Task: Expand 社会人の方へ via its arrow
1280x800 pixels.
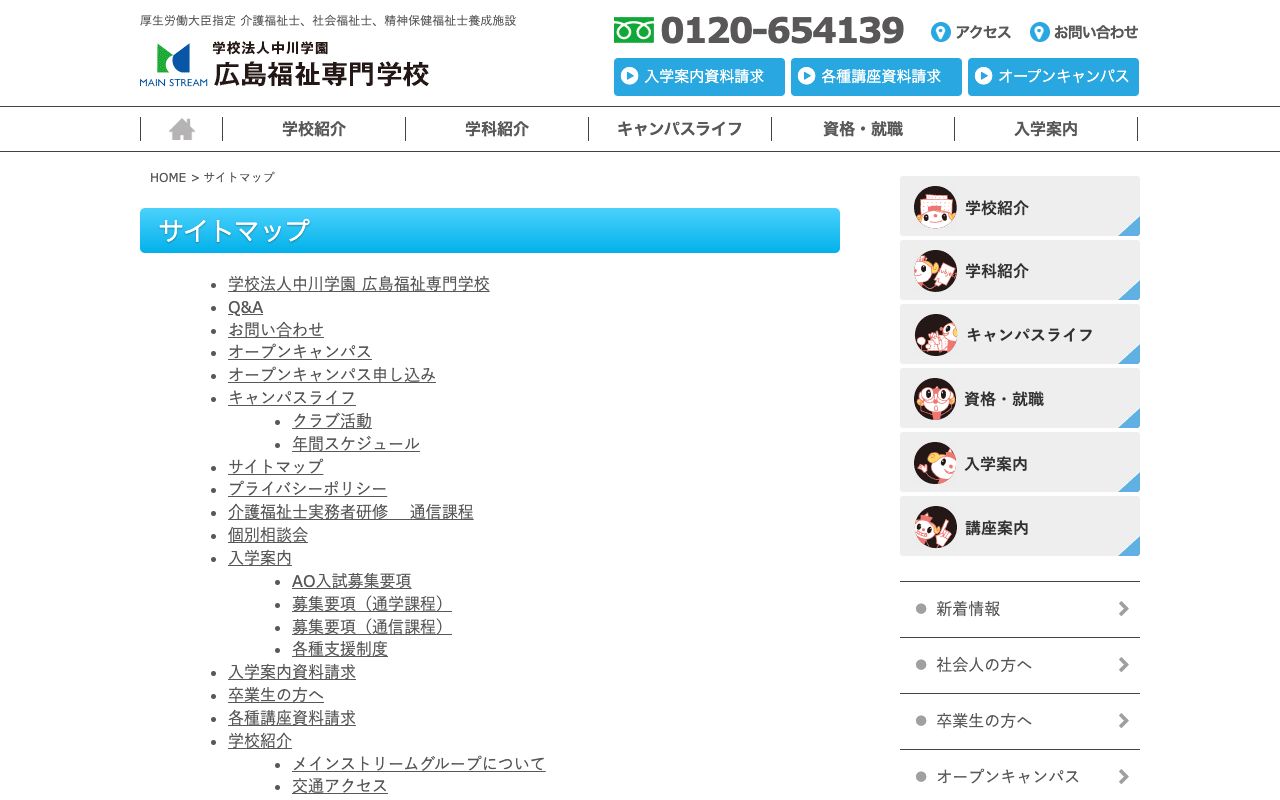Action: 1122,664
